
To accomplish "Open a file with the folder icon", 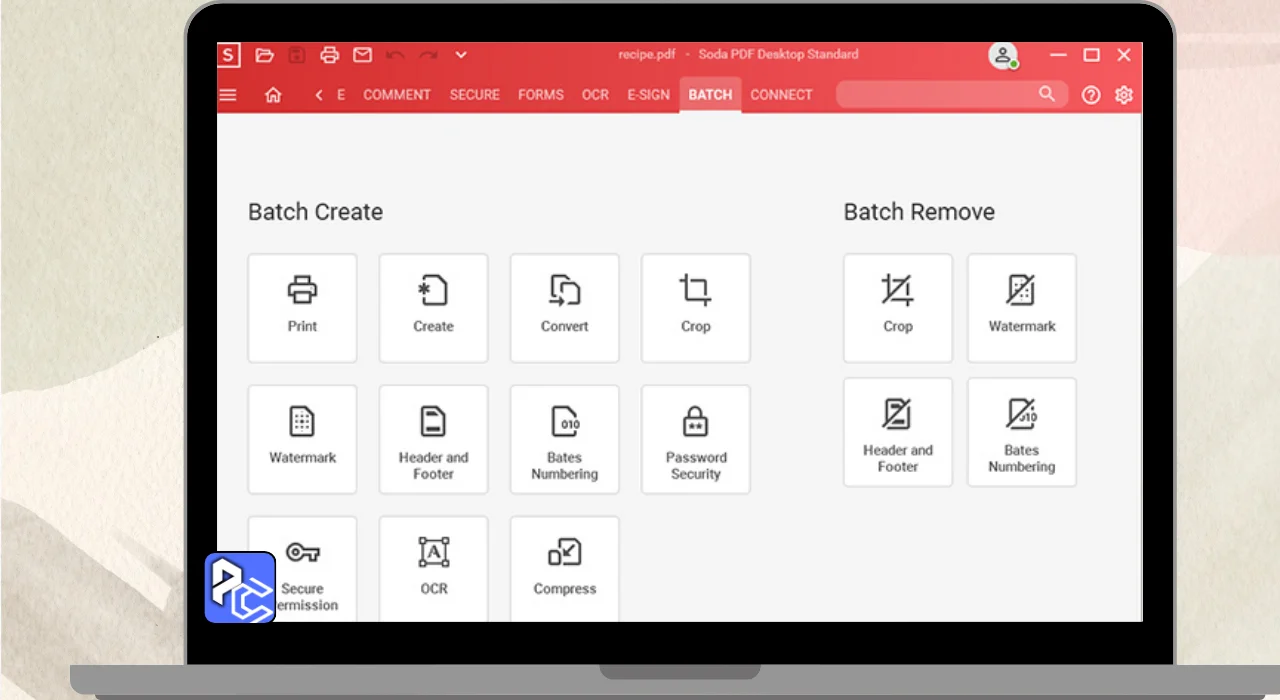I will 265,55.
